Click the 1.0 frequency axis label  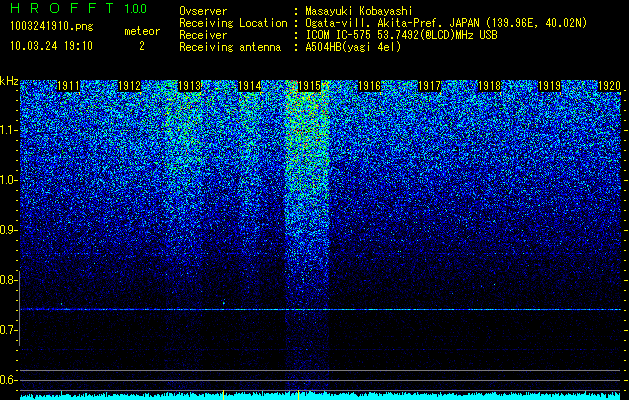pos(8,181)
